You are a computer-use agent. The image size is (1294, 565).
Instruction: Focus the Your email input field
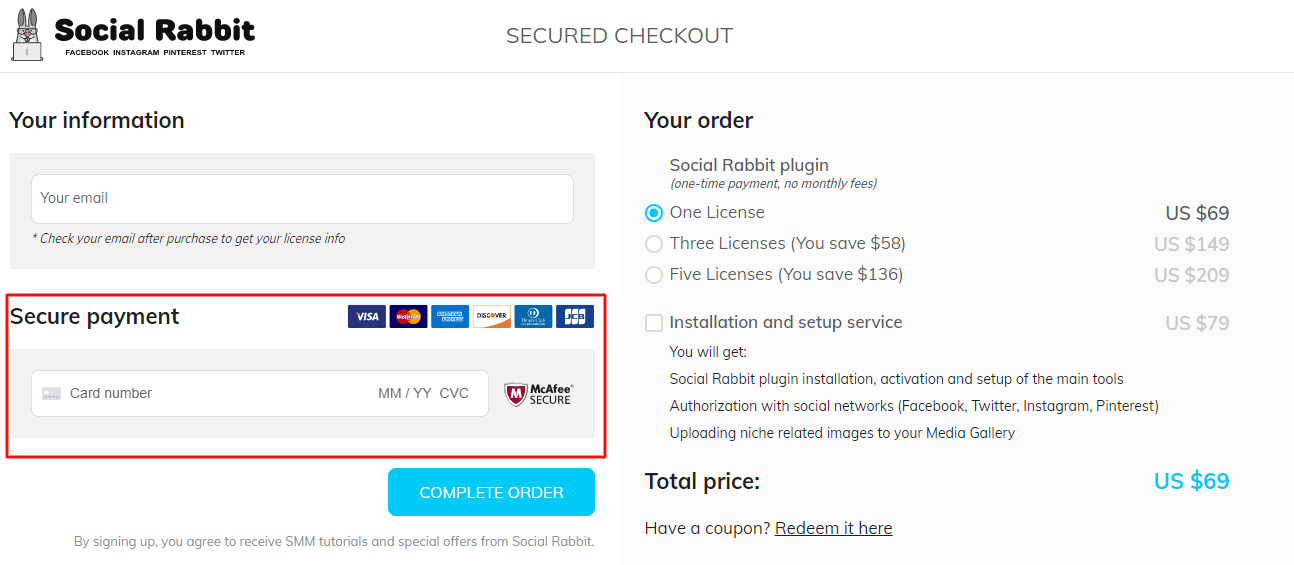pyautogui.click(x=302, y=199)
